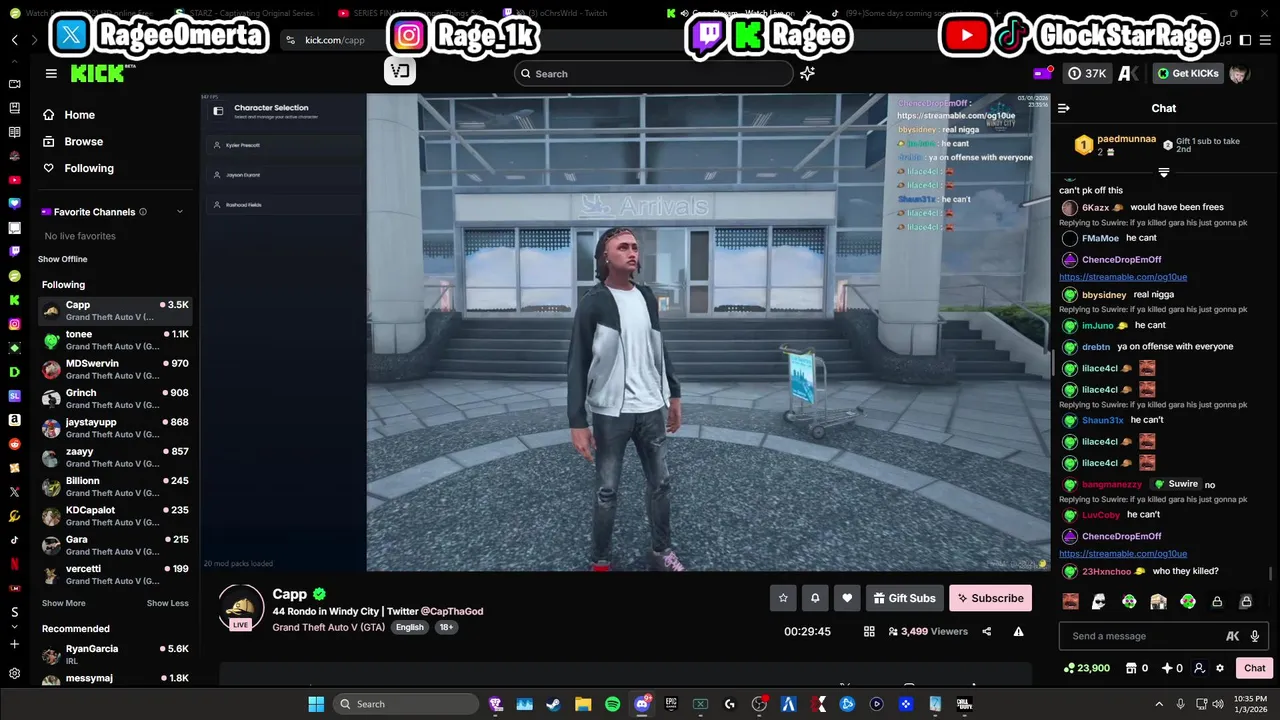This screenshot has height=720, width=1280.
Task: Click the sparkle counter in chat footer
Action: click(x=1171, y=668)
